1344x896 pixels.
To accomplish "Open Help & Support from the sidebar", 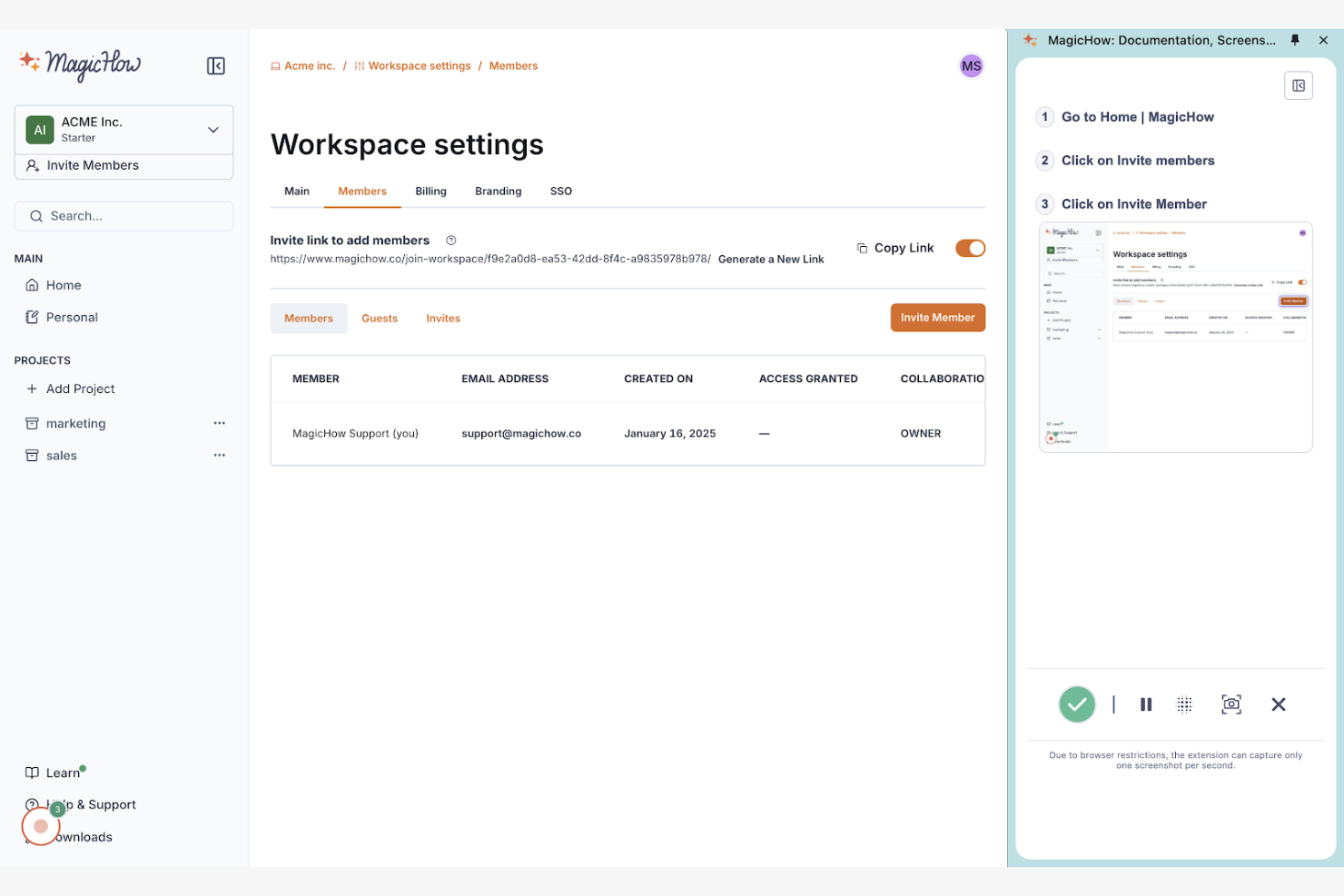I will point(91,804).
